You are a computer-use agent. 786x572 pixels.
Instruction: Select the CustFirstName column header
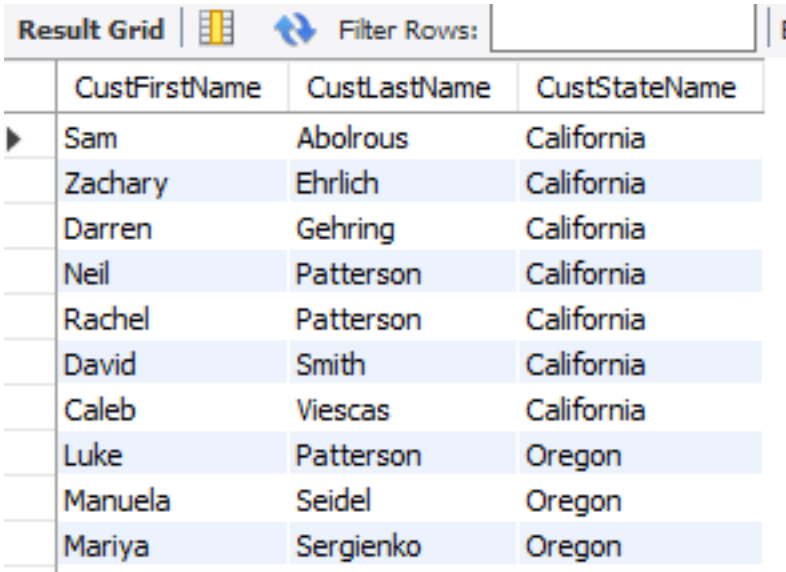(172, 88)
